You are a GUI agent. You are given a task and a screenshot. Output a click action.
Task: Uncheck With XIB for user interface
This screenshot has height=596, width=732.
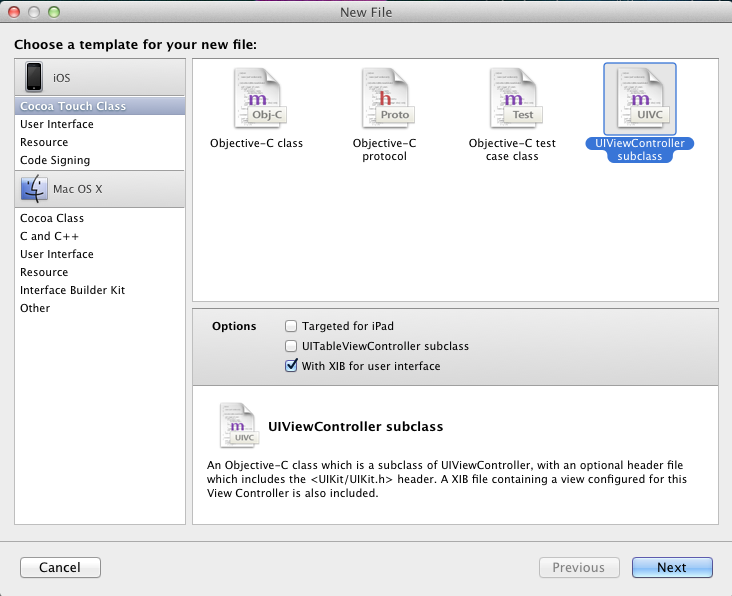click(291, 366)
